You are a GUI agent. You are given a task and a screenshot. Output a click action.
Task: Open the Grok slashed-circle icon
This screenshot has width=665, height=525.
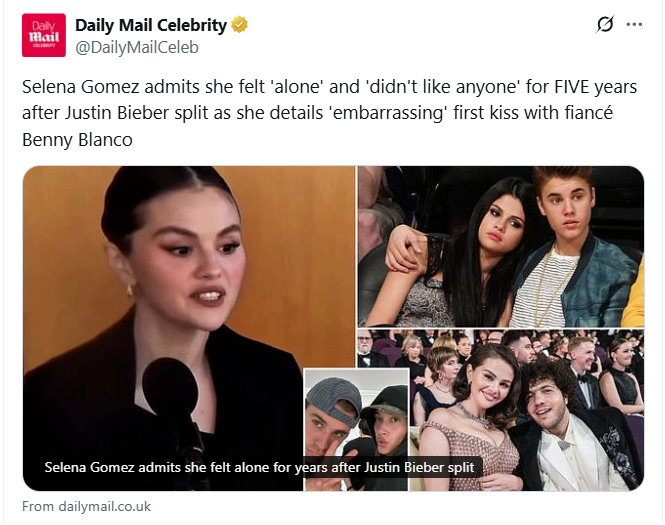click(604, 24)
